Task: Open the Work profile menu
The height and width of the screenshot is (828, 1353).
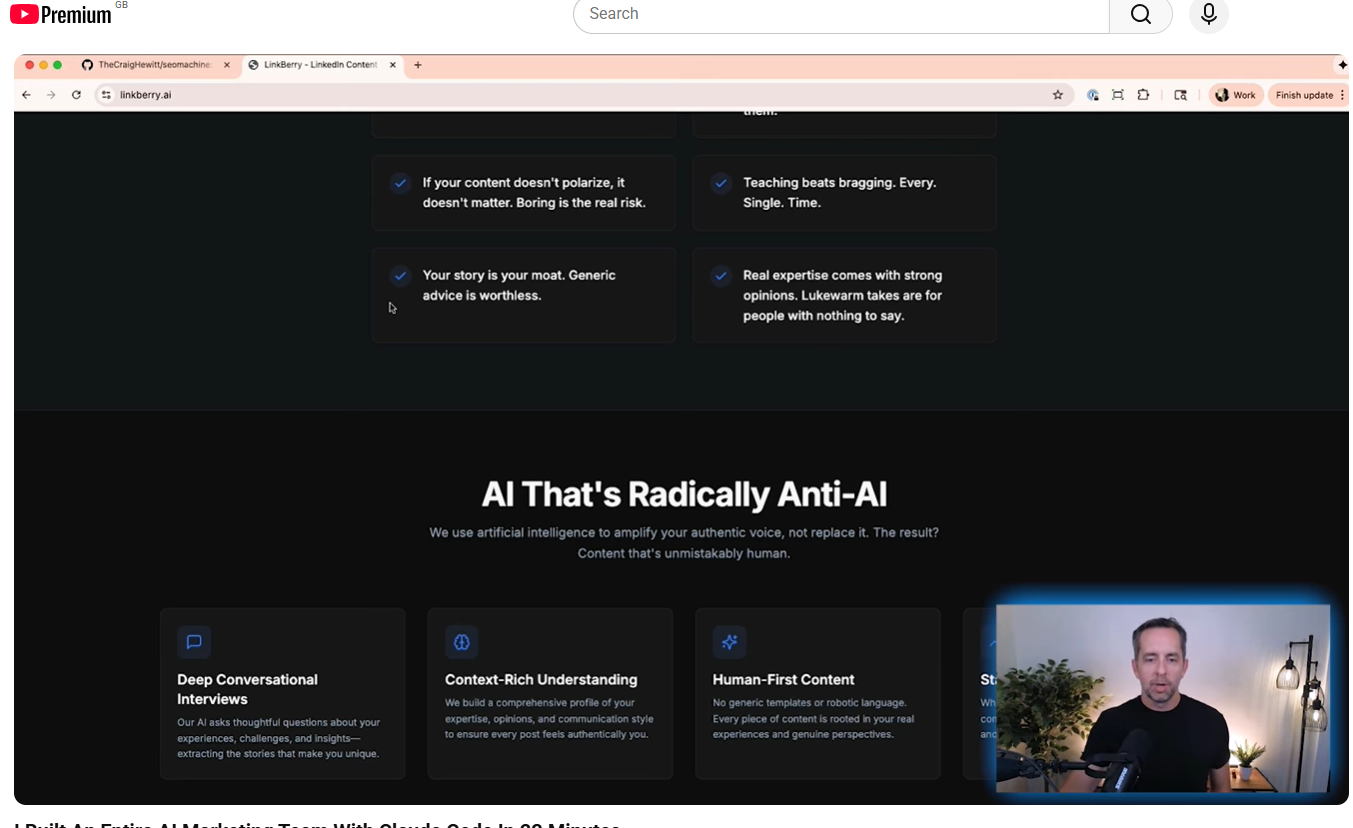Action: pos(1235,95)
